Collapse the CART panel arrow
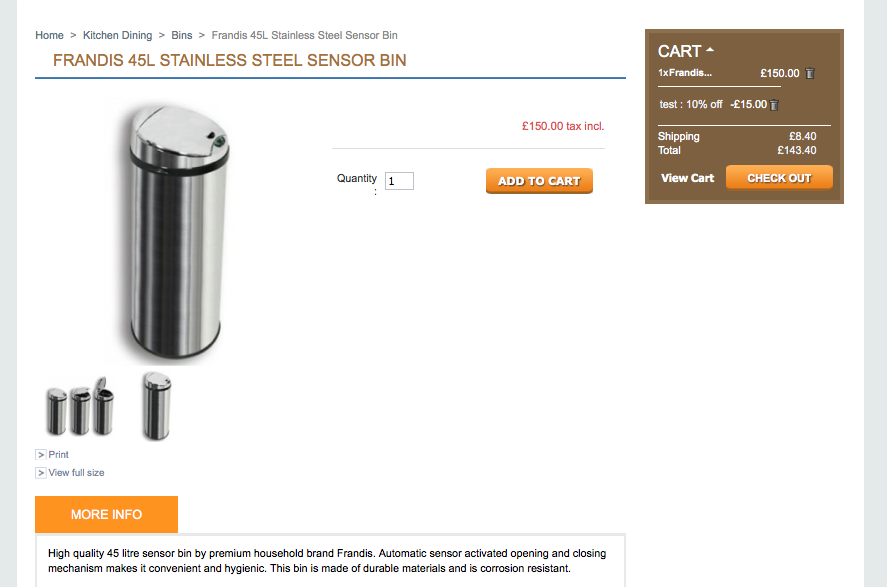This screenshot has width=887, height=587. coord(710,50)
